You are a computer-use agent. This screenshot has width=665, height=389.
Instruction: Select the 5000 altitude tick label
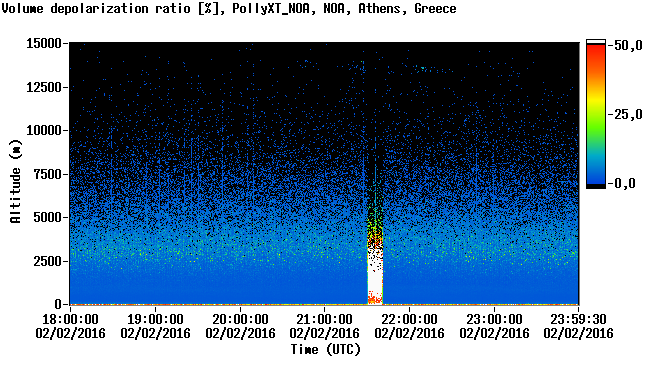pyautogui.click(x=47, y=217)
